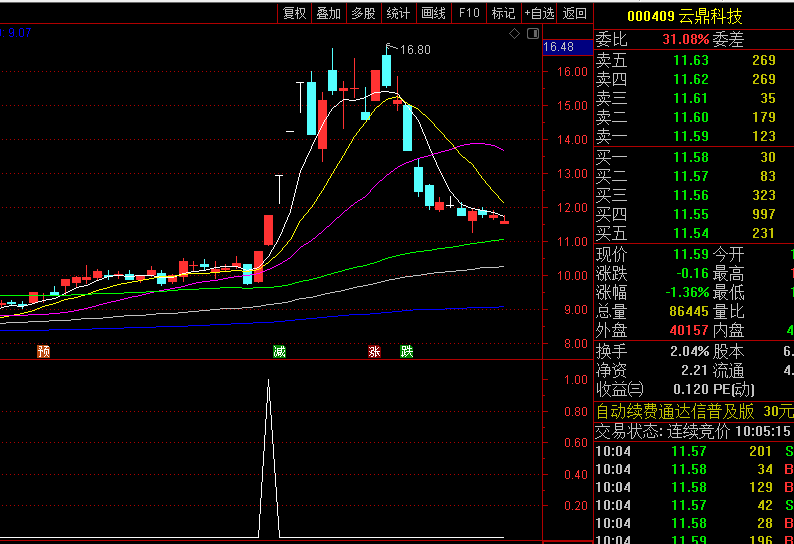The height and width of the screenshot is (544, 794).
Task: Click the 000409 云鼎科技 stock title
Action: coord(685,16)
